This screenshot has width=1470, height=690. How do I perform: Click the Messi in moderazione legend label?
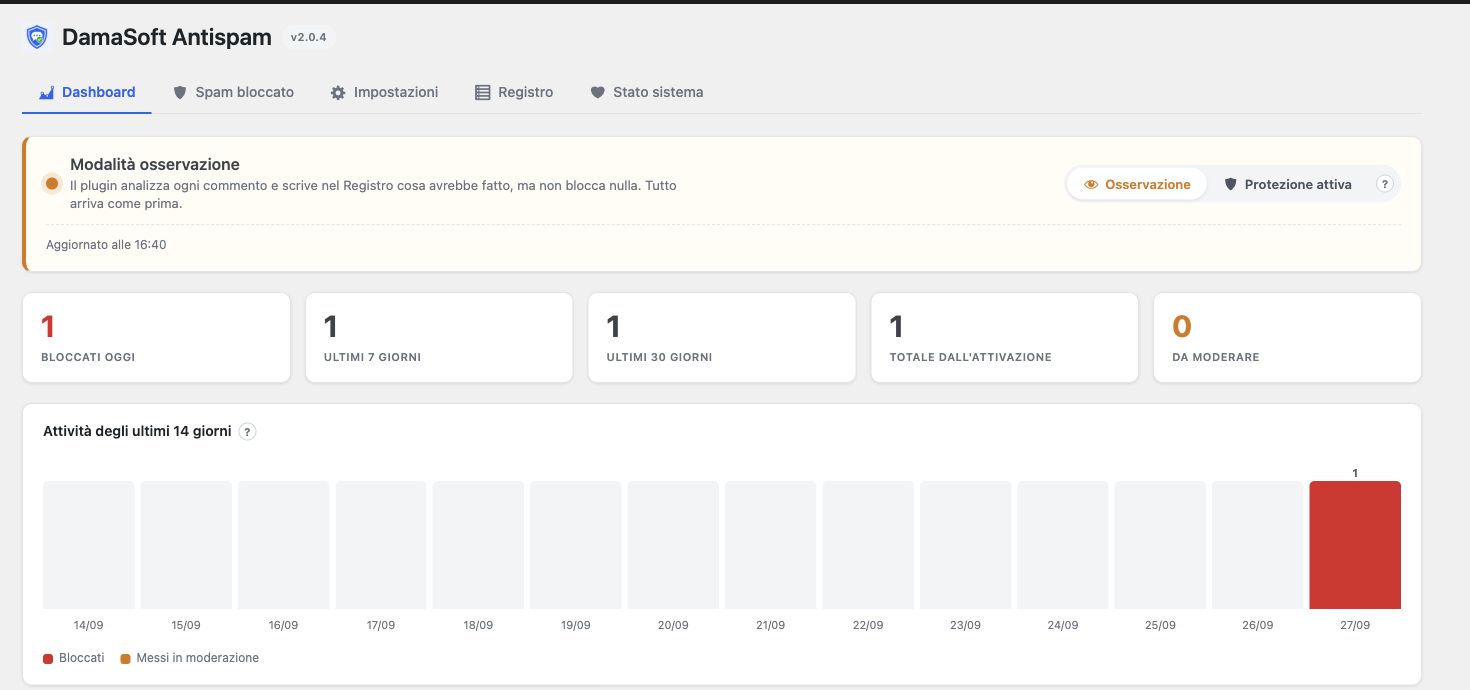coord(198,658)
